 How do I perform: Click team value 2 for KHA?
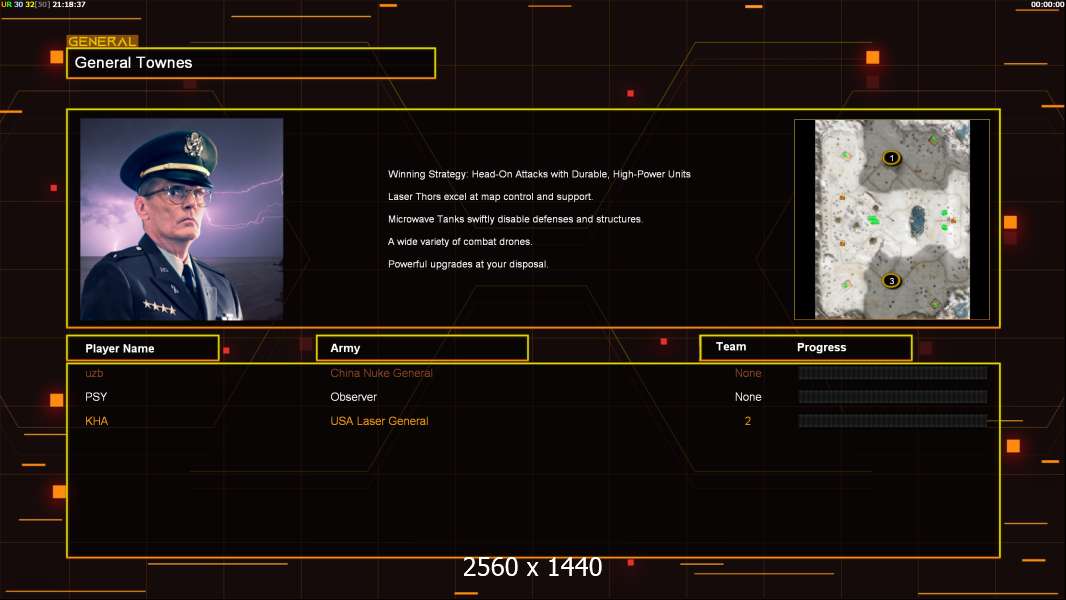(x=748, y=421)
